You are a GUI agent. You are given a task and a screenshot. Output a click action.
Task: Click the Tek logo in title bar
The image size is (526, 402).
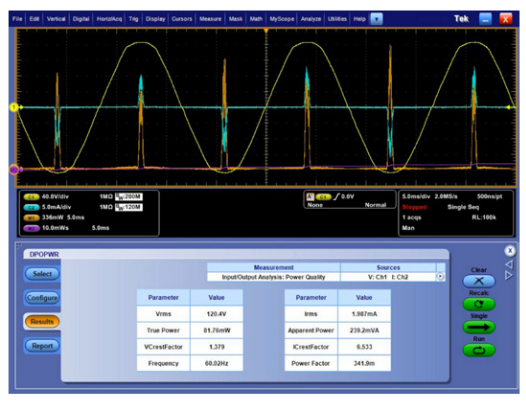[x=461, y=19]
